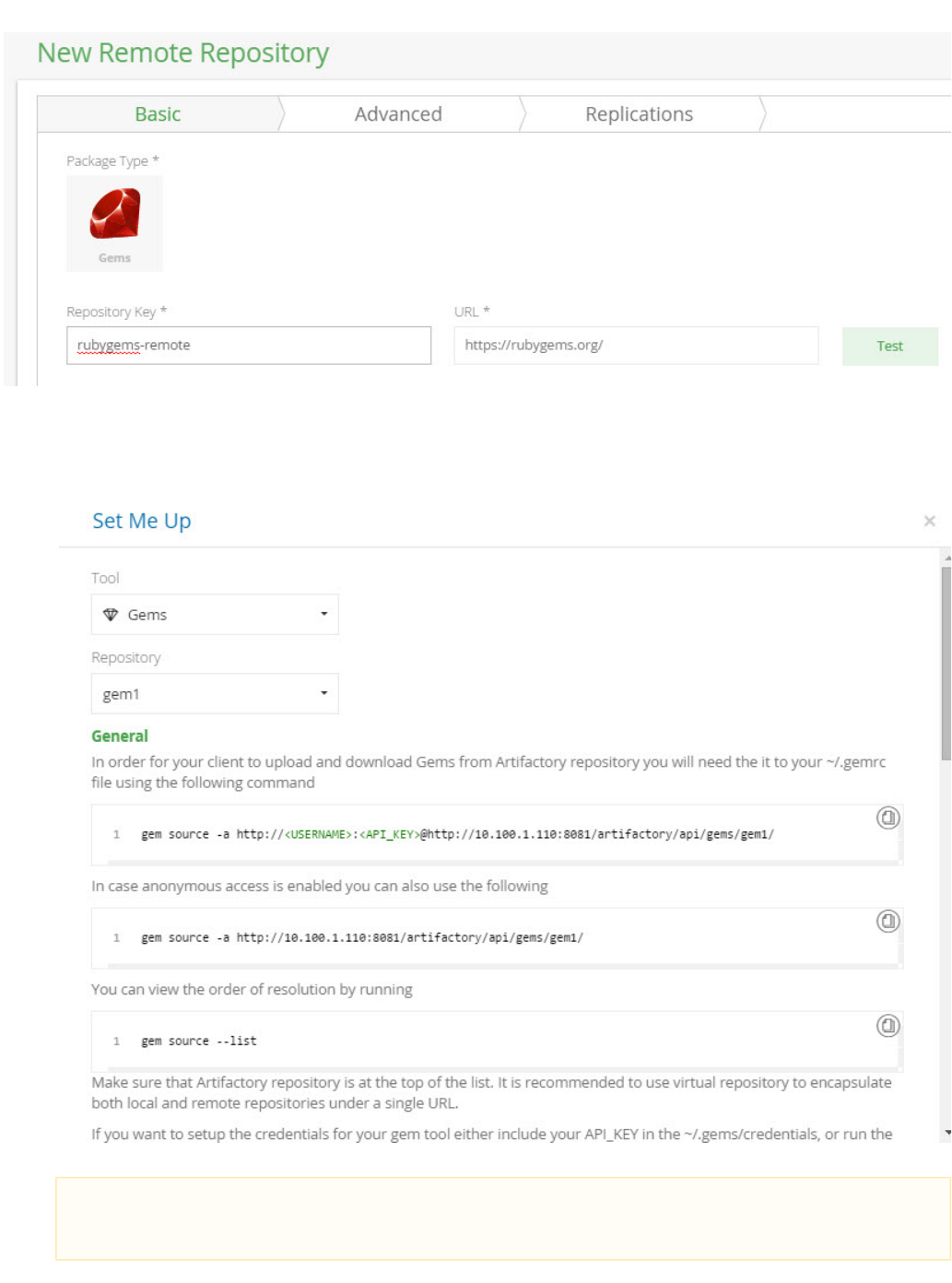Copy the gem source command with credentials
This screenshot has height=1283, width=952.
click(887, 818)
